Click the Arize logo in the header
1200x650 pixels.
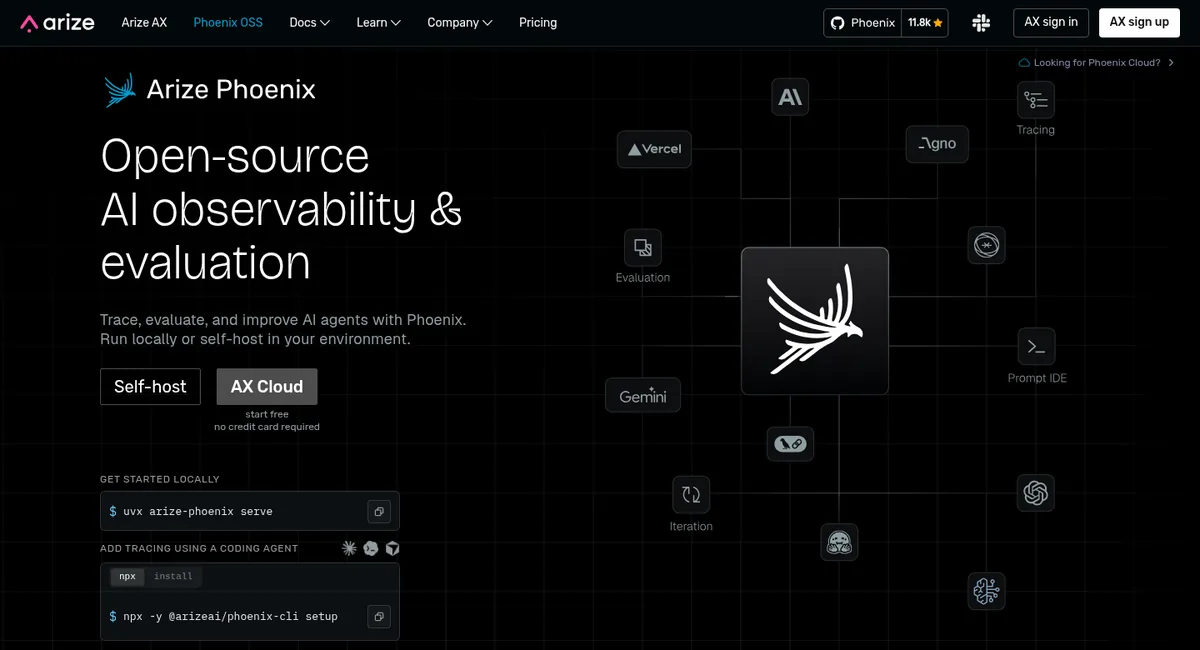tap(58, 22)
